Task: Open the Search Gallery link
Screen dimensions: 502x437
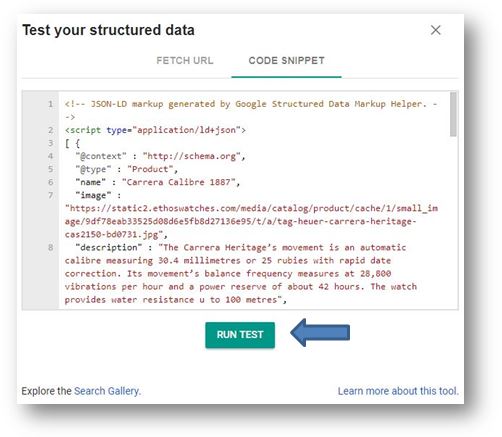Action: (107, 391)
